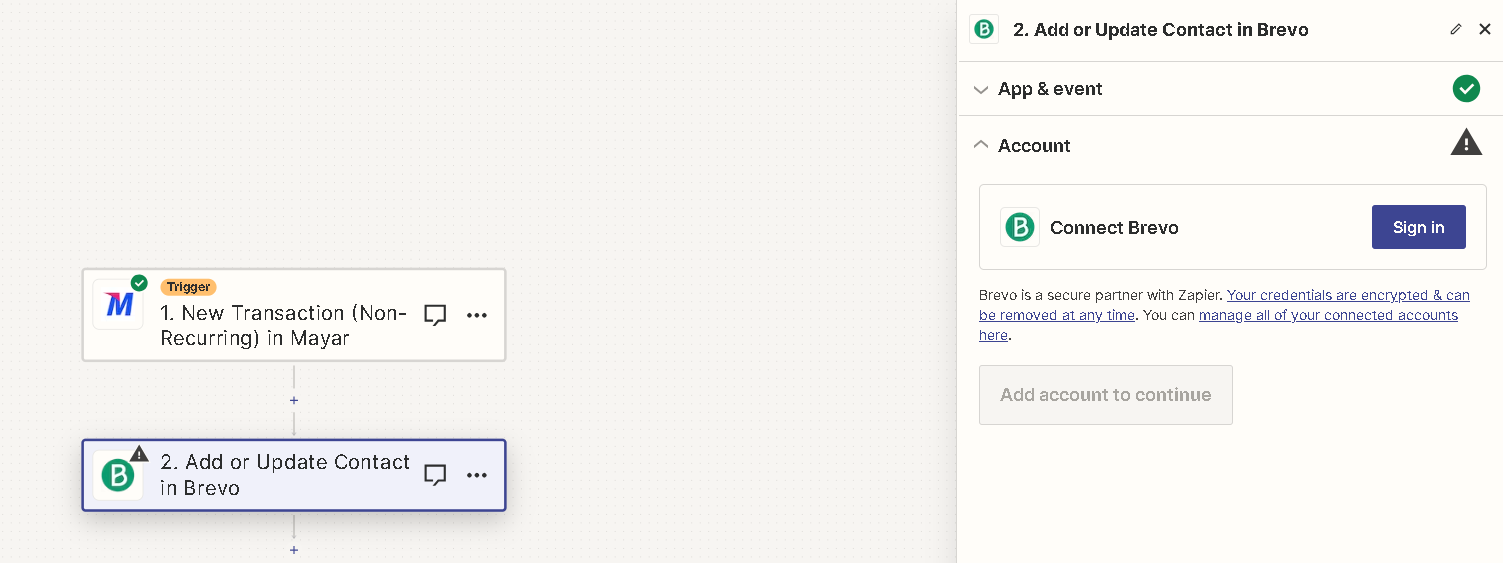Click the Brevo logo beside Connect Brevo
This screenshot has height=563, width=1503.
click(1020, 227)
